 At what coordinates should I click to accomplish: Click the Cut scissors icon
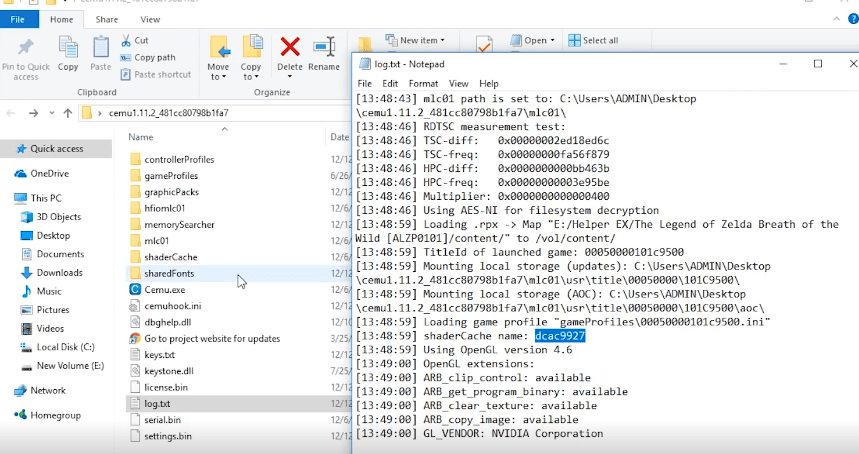point(128,41)
